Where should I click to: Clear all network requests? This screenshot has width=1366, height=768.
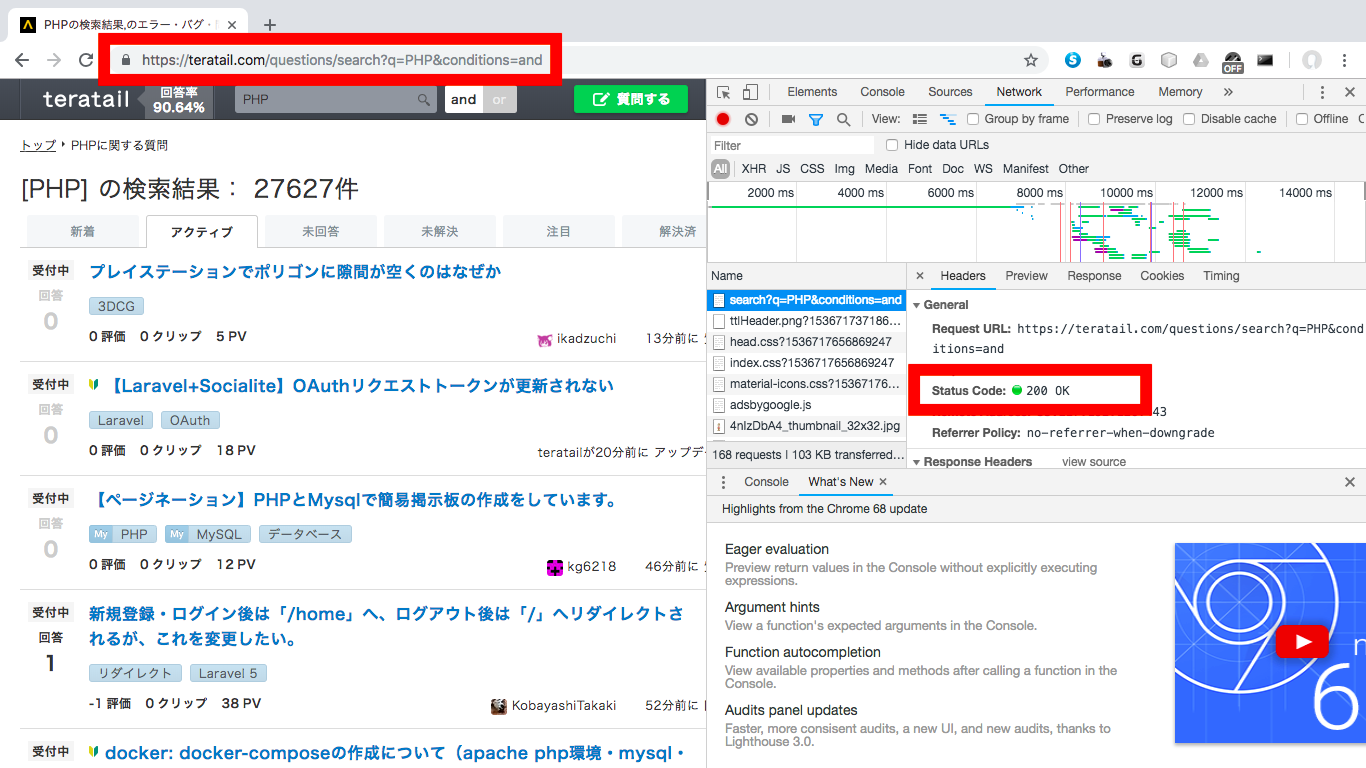[751, 119]
